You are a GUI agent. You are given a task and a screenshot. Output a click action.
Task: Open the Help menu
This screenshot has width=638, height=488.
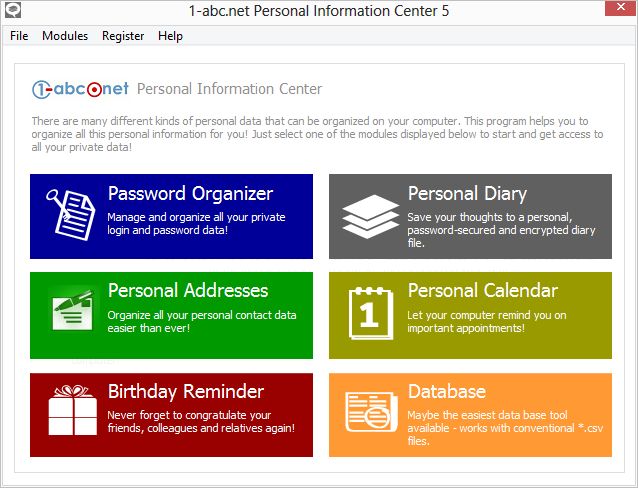click(170, 36)
